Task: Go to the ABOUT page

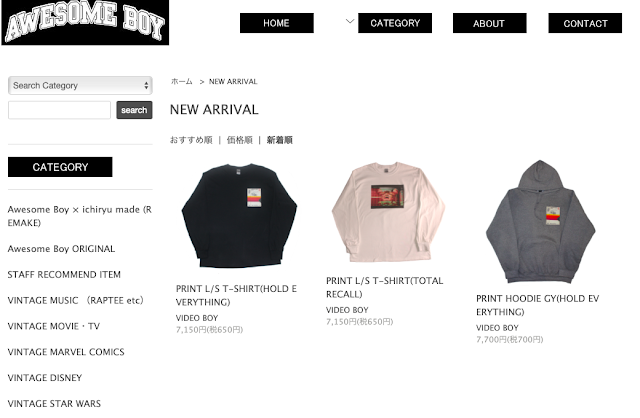Action: tap(489, 23)
